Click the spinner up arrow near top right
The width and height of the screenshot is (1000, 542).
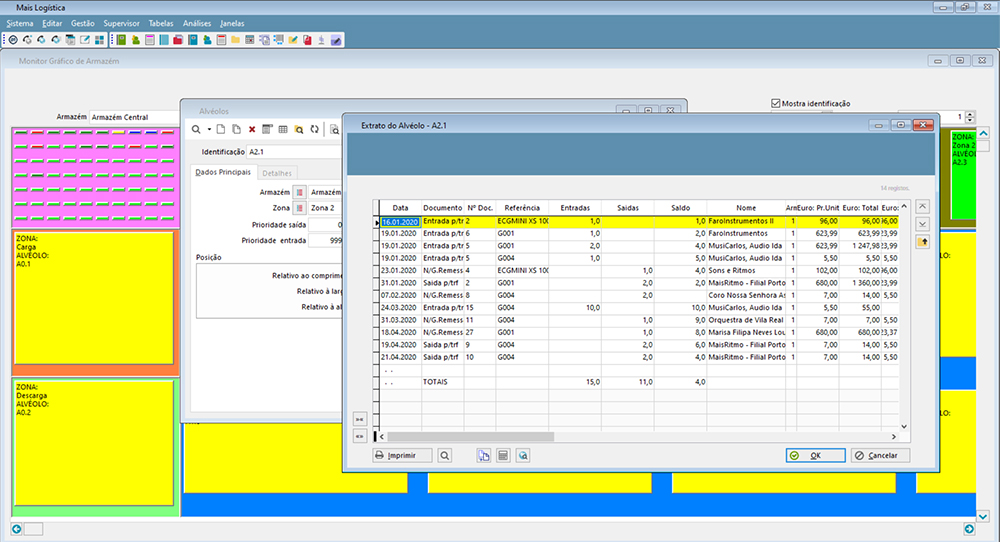[x=970, y=114]
